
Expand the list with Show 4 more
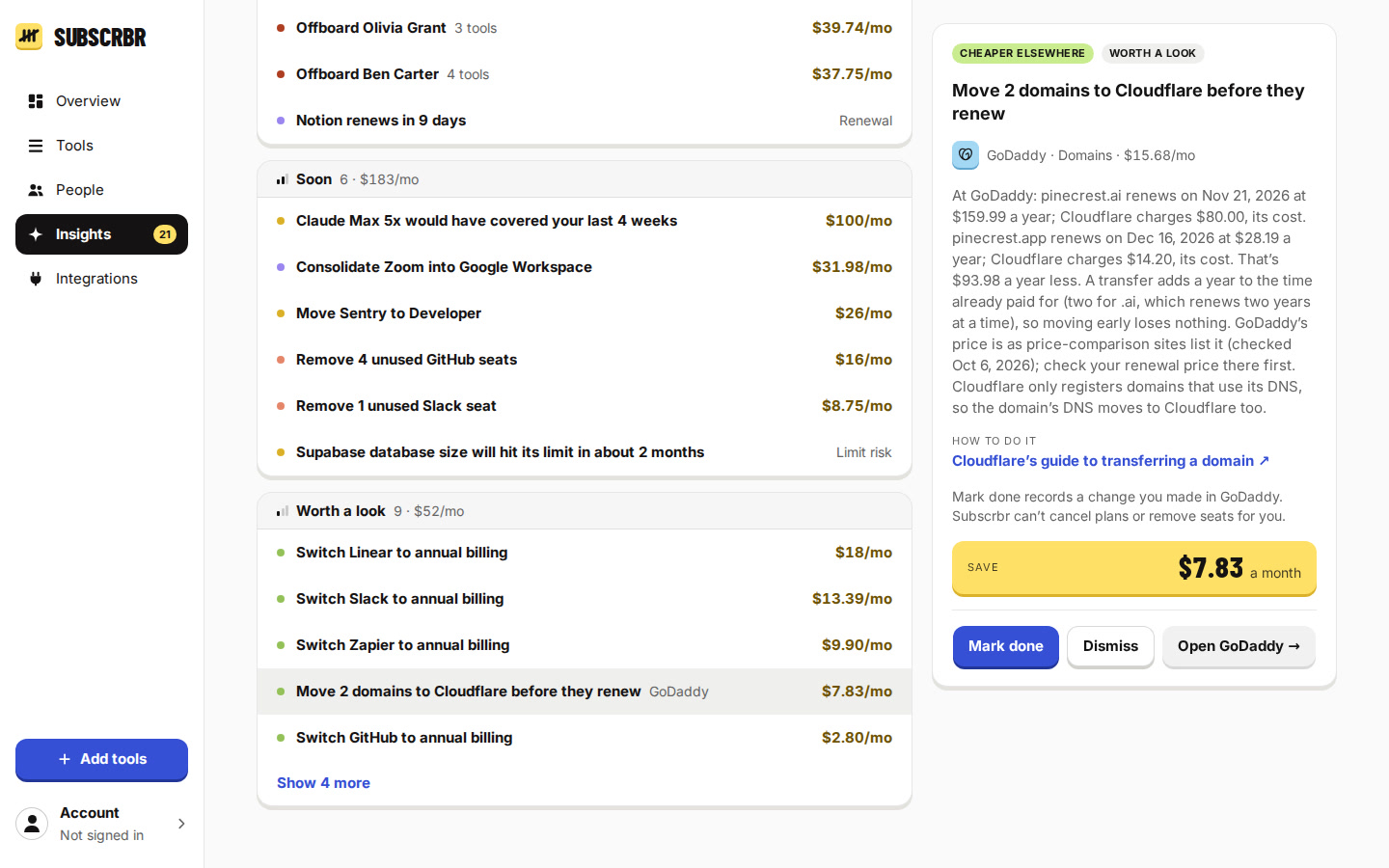pos(323,783)
